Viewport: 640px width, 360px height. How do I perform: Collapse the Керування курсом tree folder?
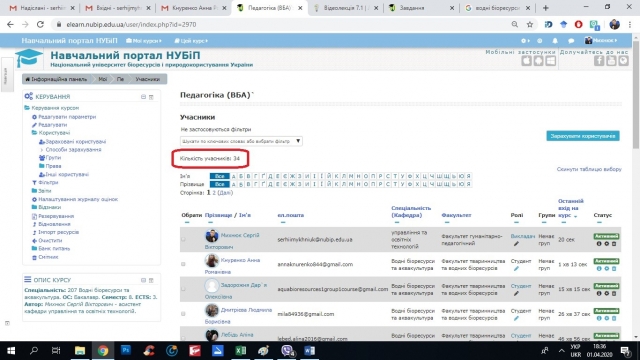click(27, 108)
